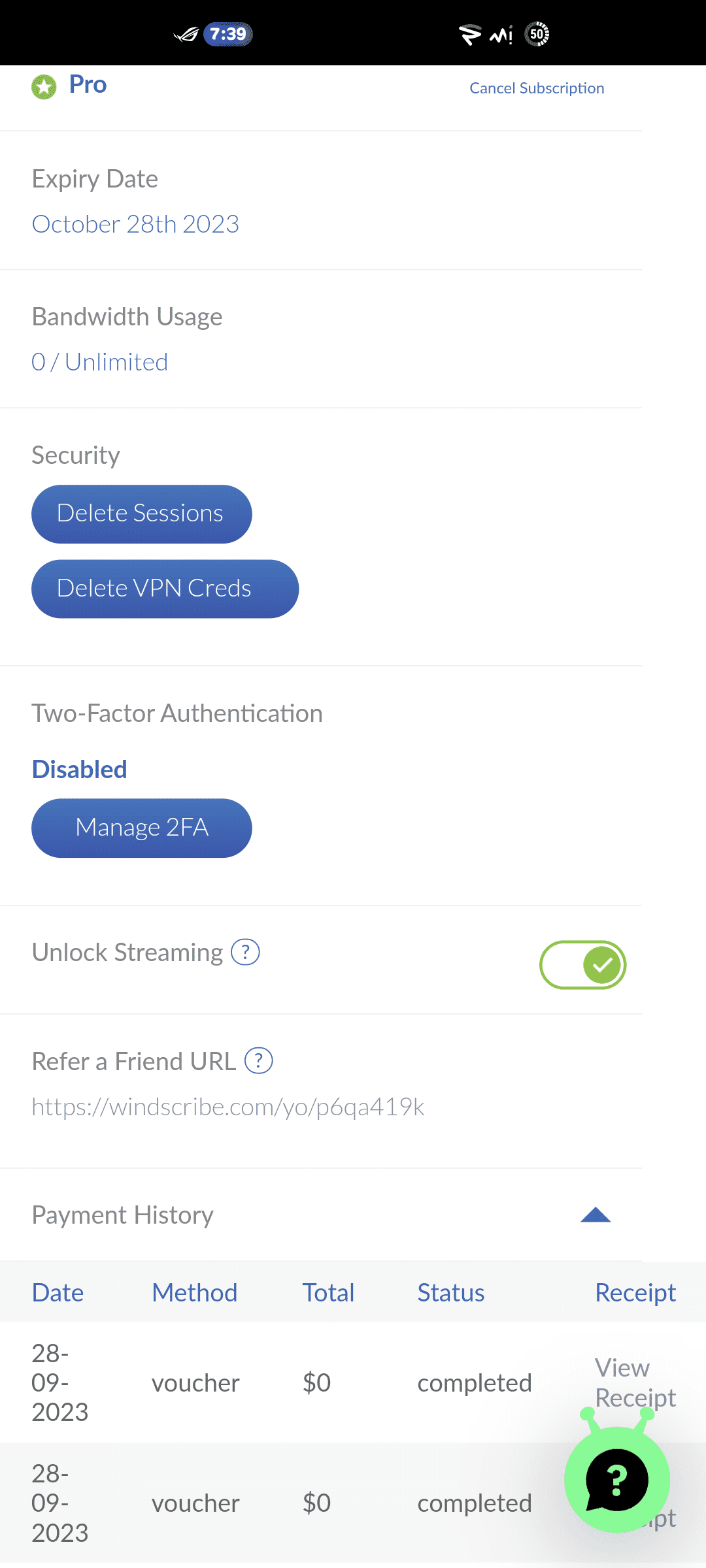Click the Date column header
The width and height of the screenshot is (706, 1568).
point(58,1292)
